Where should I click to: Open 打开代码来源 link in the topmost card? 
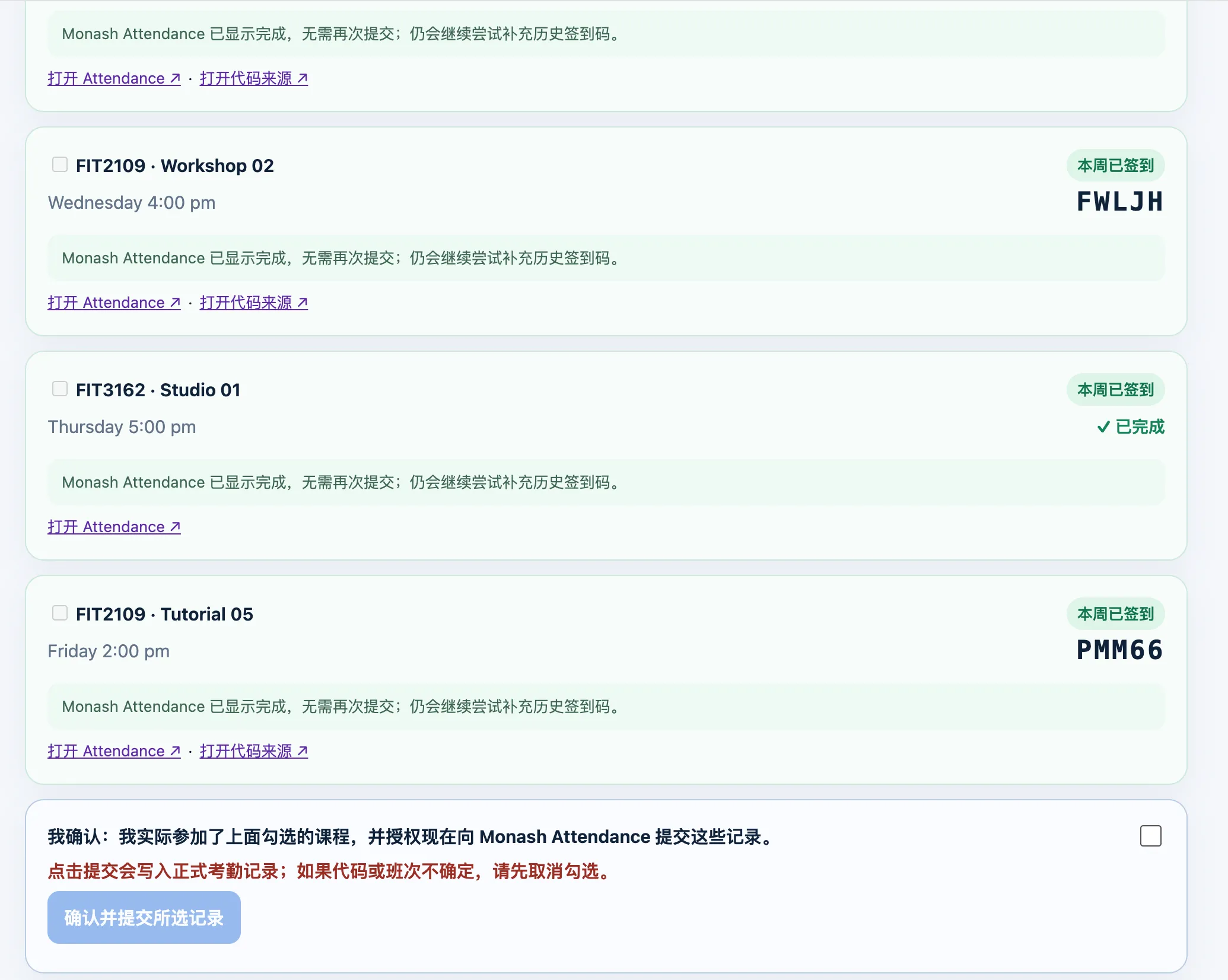[254, 78]
